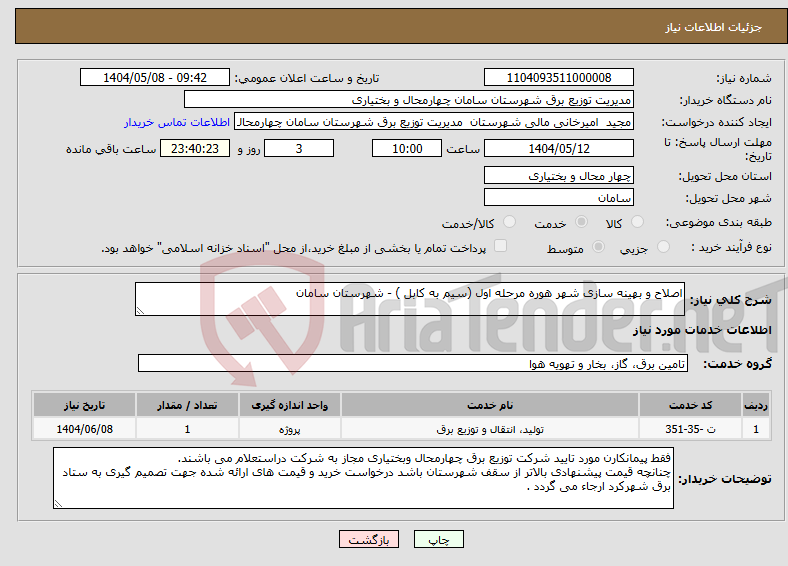
Task: Click the need date cell 1404/06/08
Action: point(84,429)
